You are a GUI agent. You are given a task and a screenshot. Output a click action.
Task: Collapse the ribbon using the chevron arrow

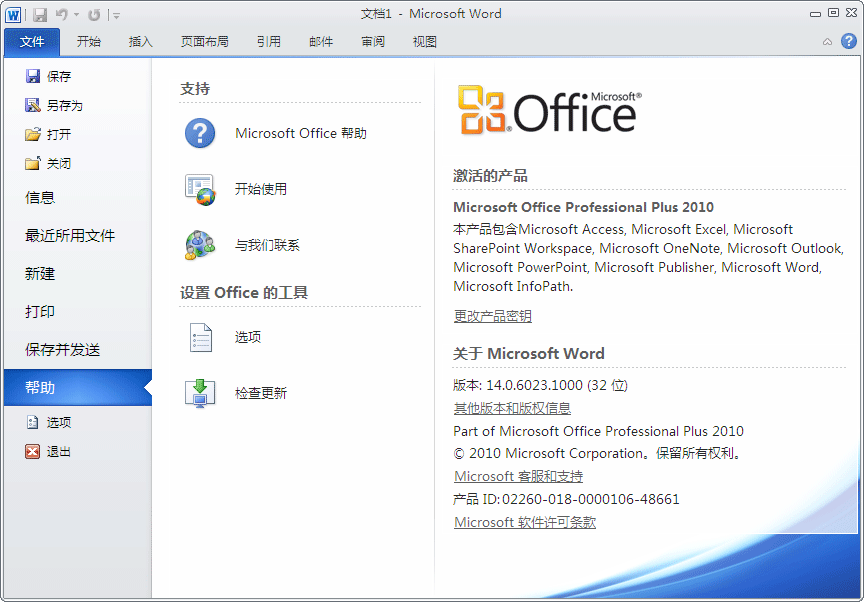(x=827, y=42)
